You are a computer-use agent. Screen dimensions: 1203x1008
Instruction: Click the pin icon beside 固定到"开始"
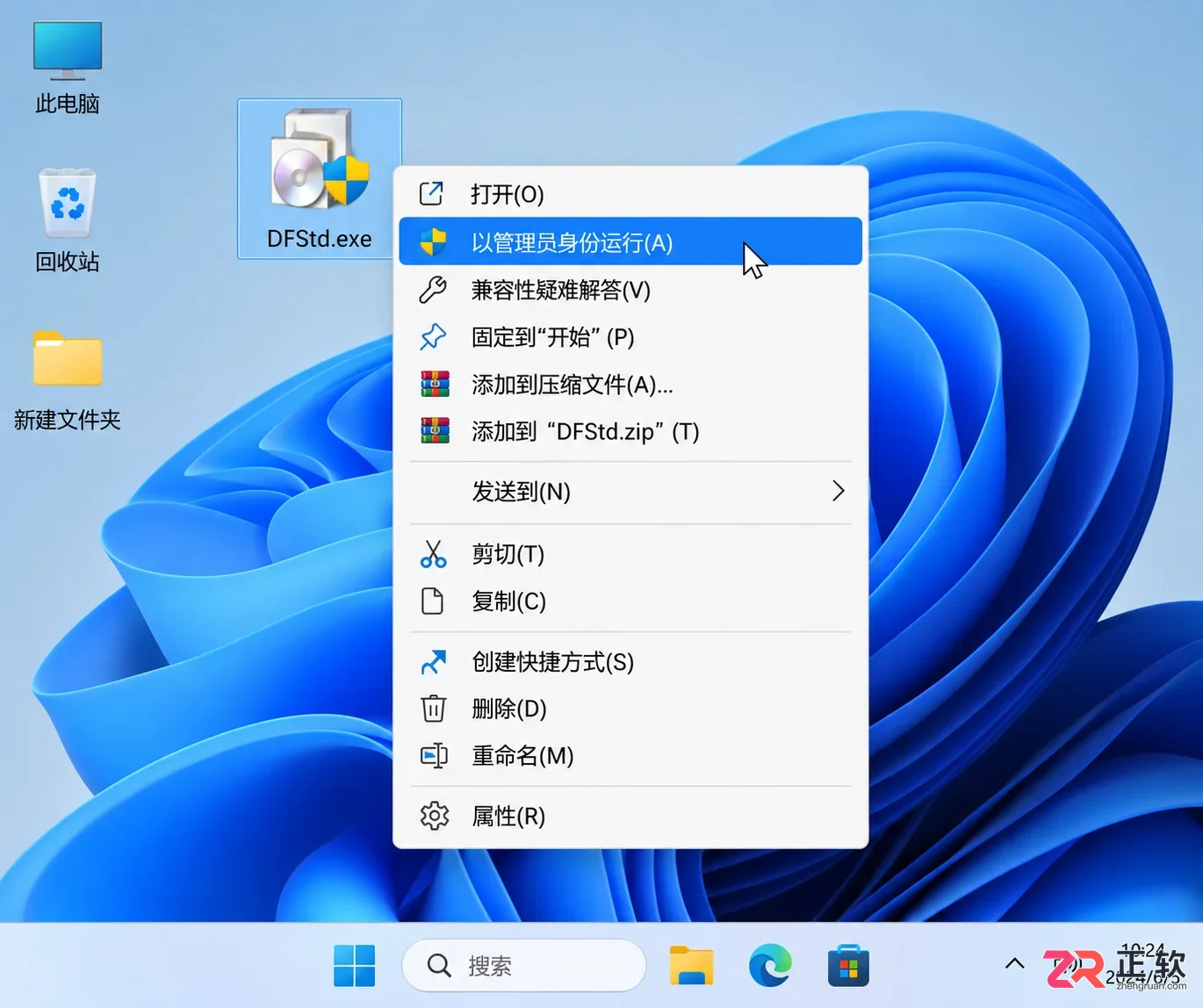tap(433, 336)
